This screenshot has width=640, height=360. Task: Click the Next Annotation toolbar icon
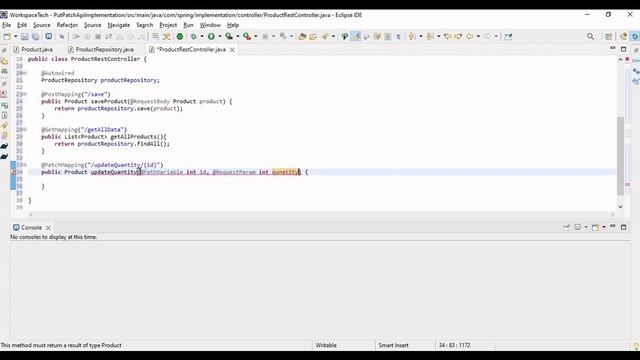point(412,37)
